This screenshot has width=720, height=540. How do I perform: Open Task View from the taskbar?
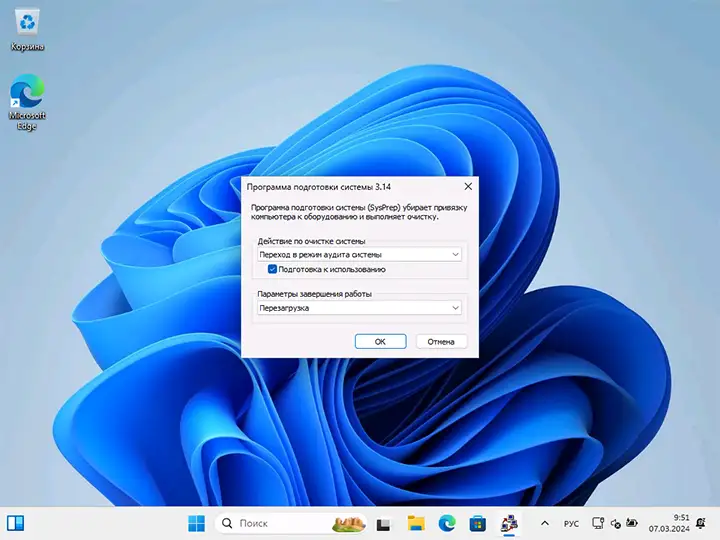click(383, 523)
